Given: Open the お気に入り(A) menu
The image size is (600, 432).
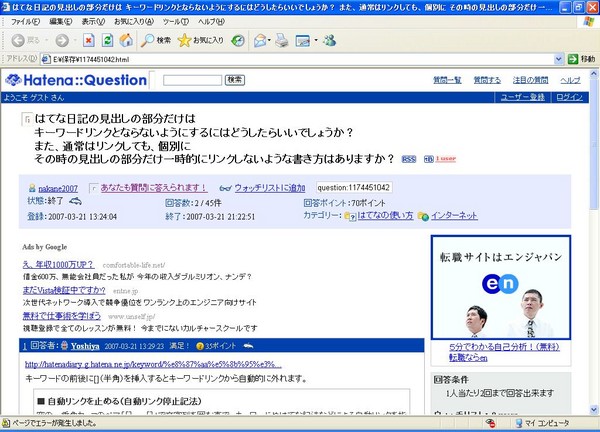Looking at the screenshot, I should [134, 22].
